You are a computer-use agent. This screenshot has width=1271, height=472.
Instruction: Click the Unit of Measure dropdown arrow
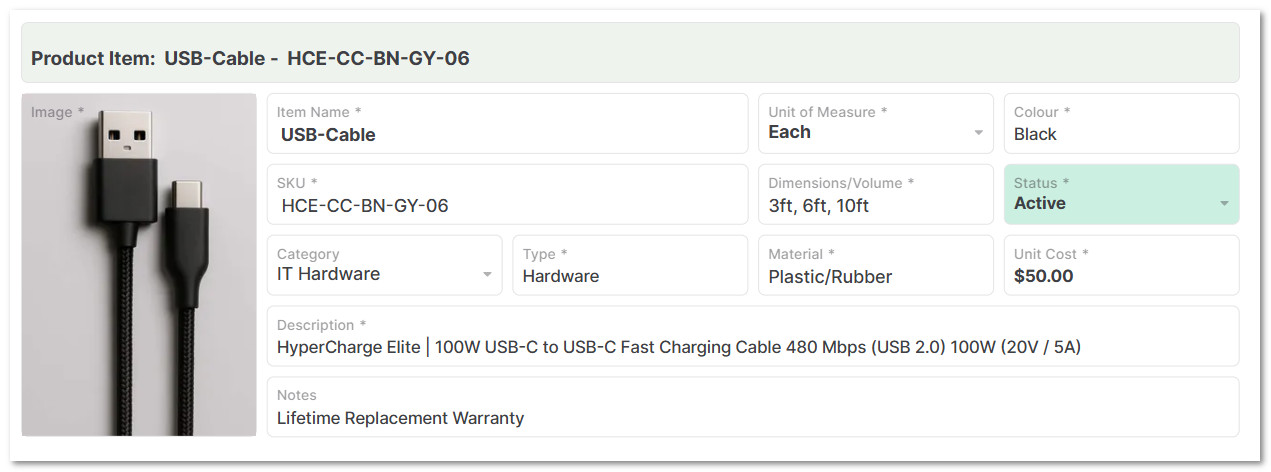point(978,133)
